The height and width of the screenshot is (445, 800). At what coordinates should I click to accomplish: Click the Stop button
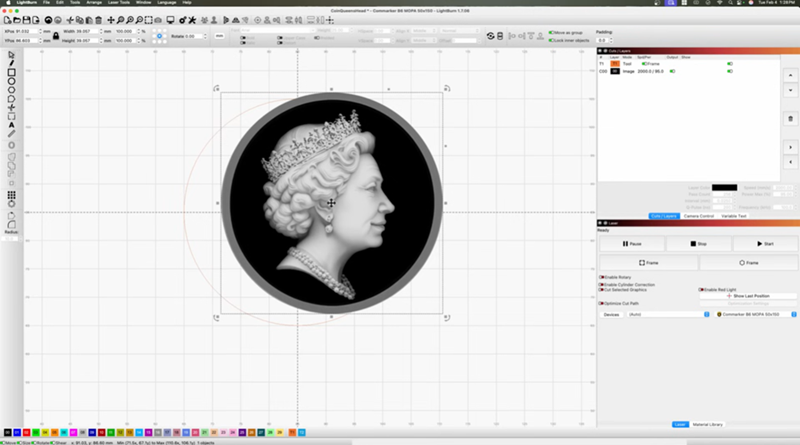pyautogui.click(x=698, y=244)
